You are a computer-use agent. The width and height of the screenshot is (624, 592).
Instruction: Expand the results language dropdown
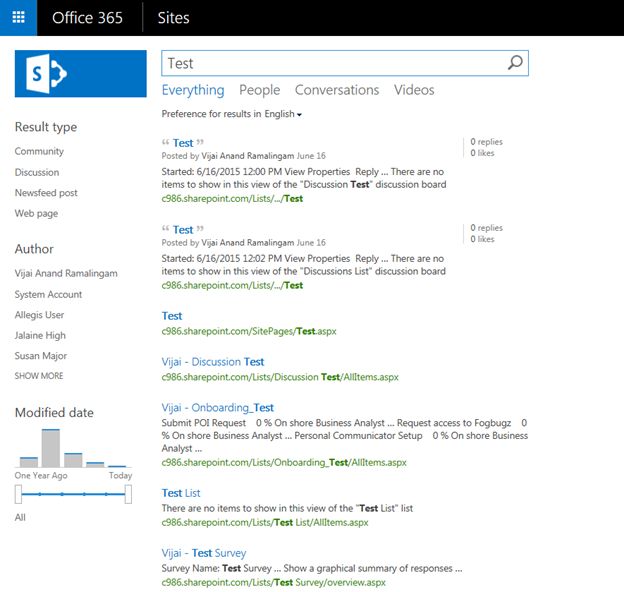283,114
